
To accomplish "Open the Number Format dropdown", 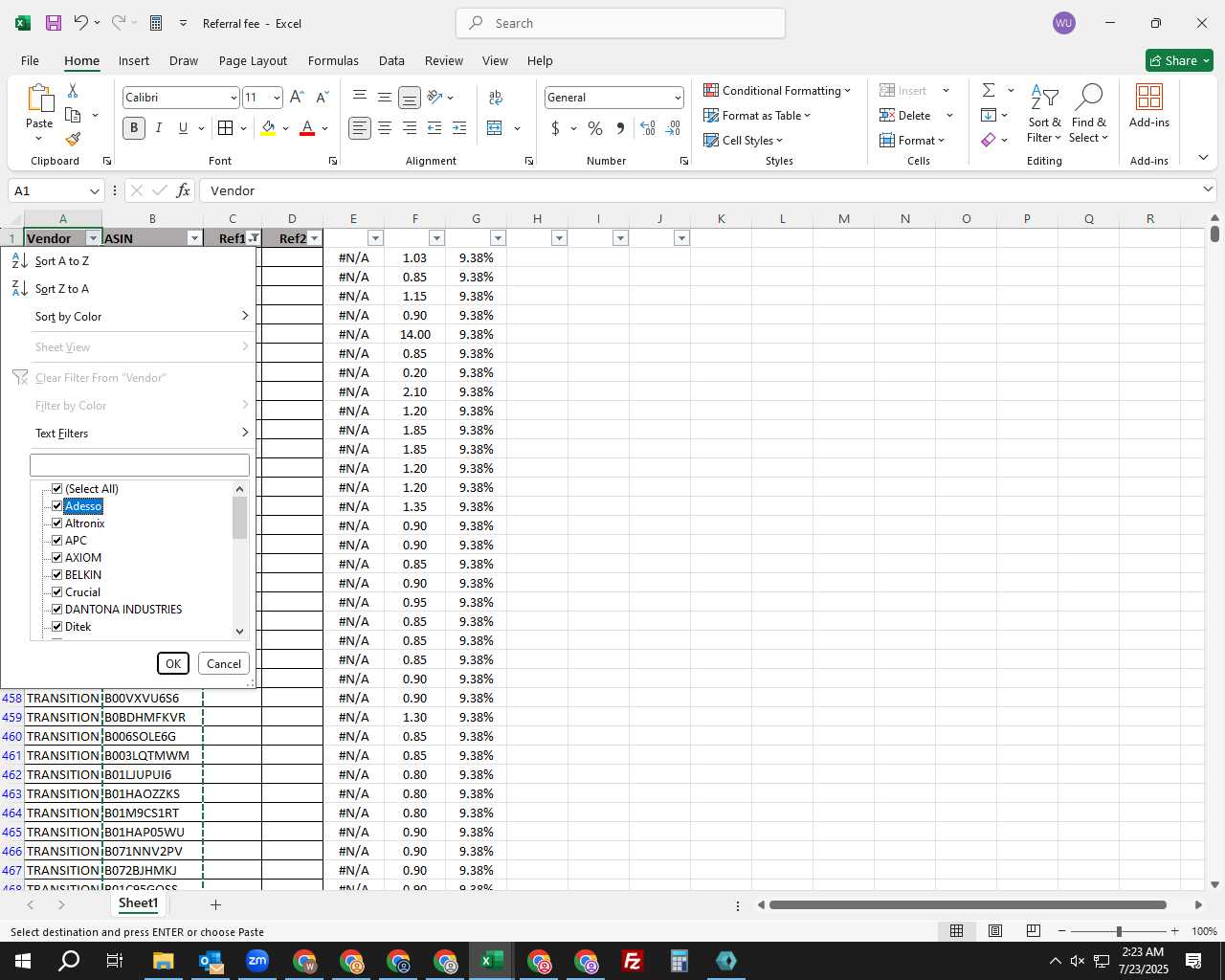I will [x=678, y=98].
